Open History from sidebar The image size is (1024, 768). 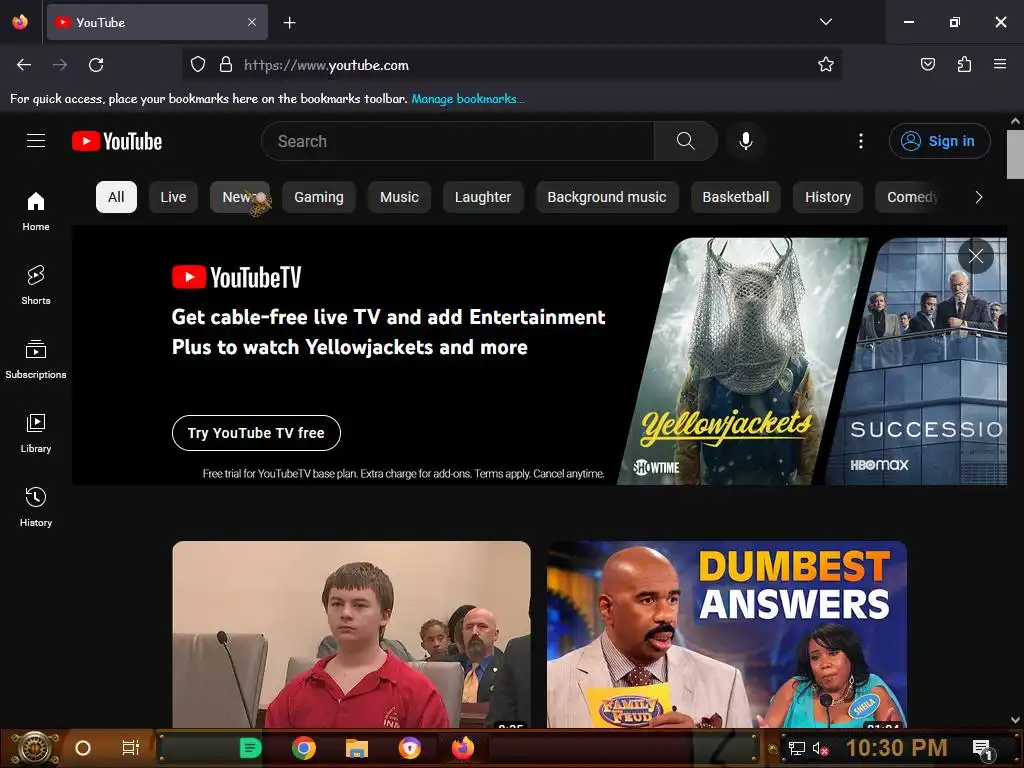click(x=36, y=507)
